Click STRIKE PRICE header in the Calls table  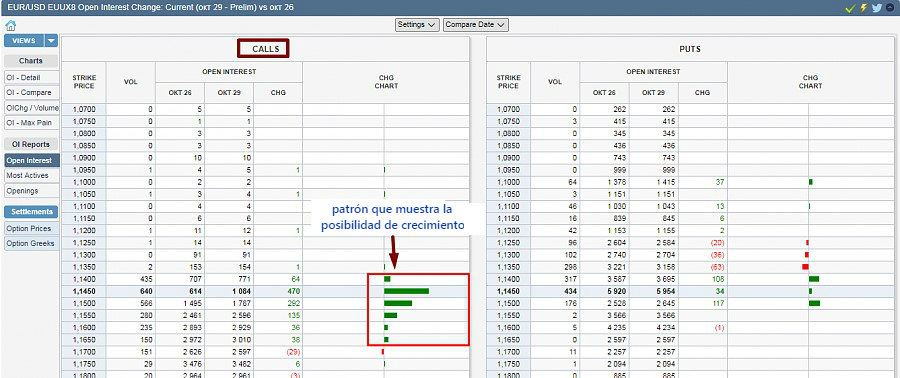84,81
